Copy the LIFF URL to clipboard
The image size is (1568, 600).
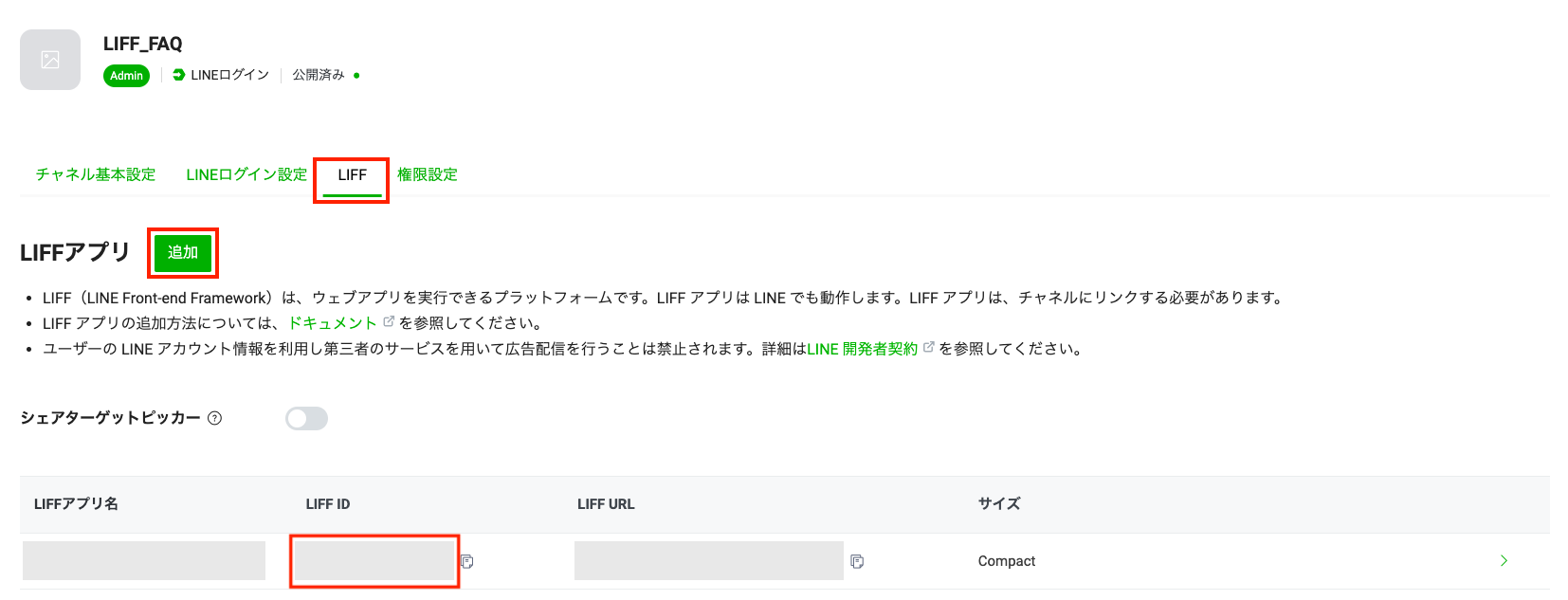coord(857,561)
